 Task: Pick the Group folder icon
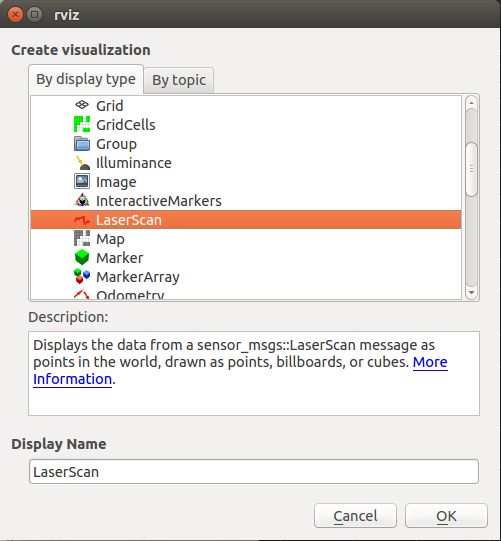click(x=82, y=144)
